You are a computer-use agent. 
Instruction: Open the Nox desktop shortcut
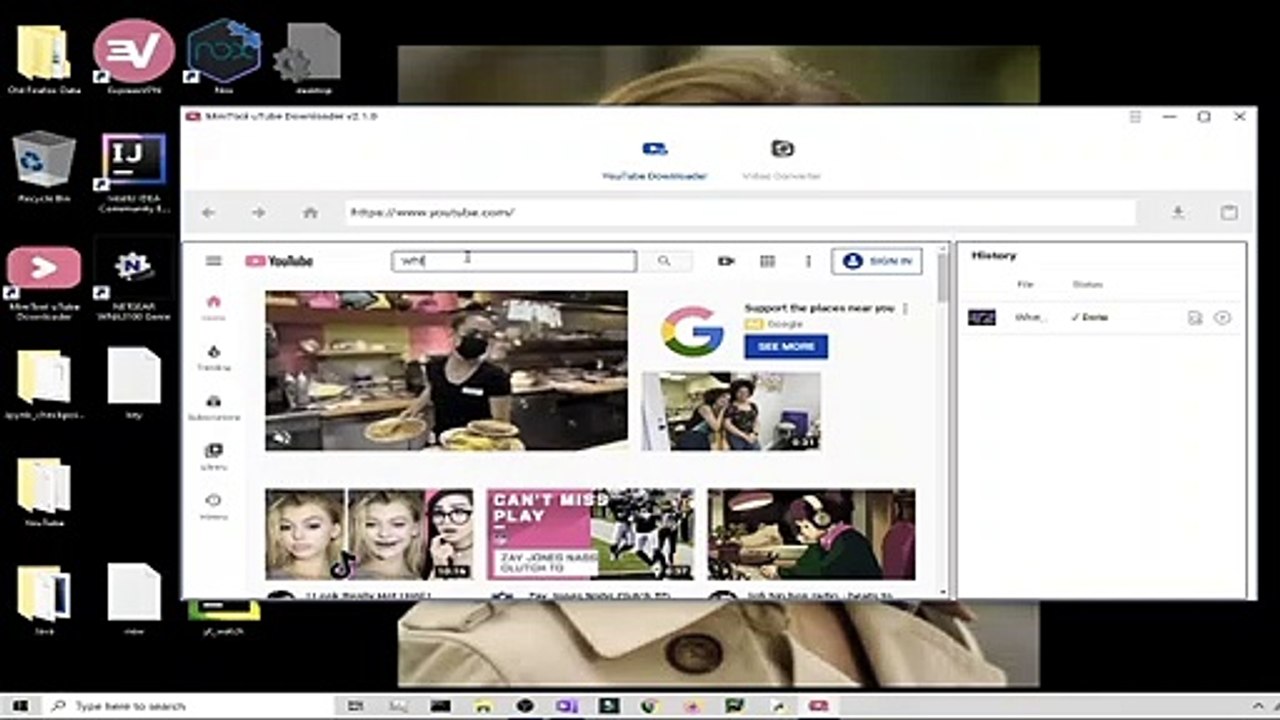(224, 56)
